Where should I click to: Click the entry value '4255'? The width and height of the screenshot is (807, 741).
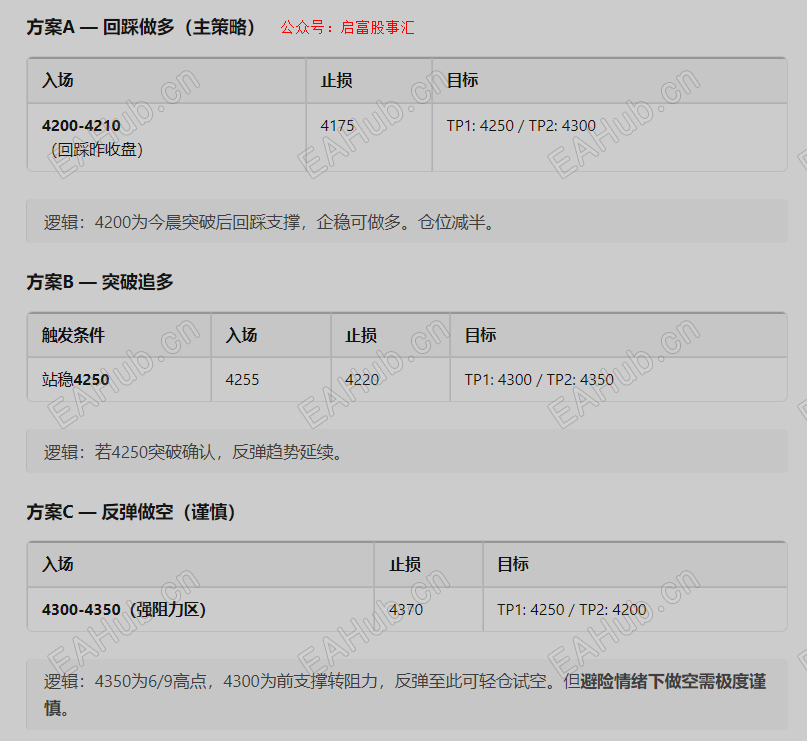(242, 380)
